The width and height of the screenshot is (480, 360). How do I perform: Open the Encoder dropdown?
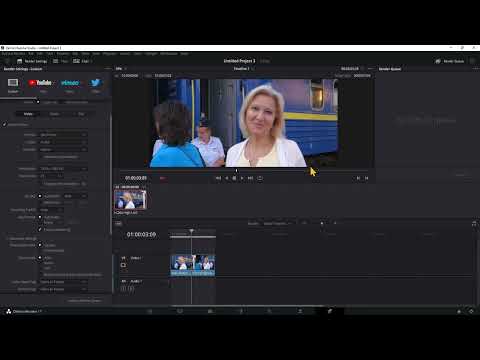(x=63, y=150)
